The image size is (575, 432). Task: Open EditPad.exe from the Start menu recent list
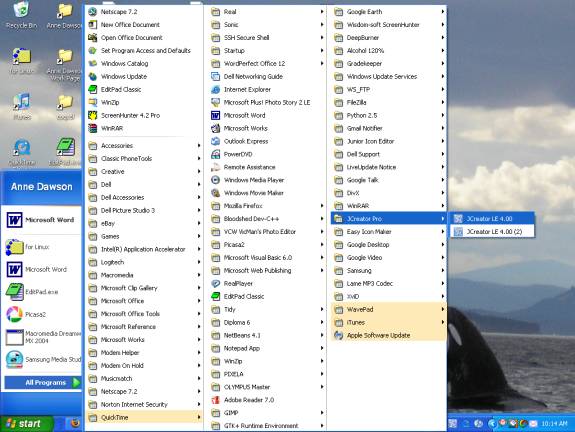point(41,292)
